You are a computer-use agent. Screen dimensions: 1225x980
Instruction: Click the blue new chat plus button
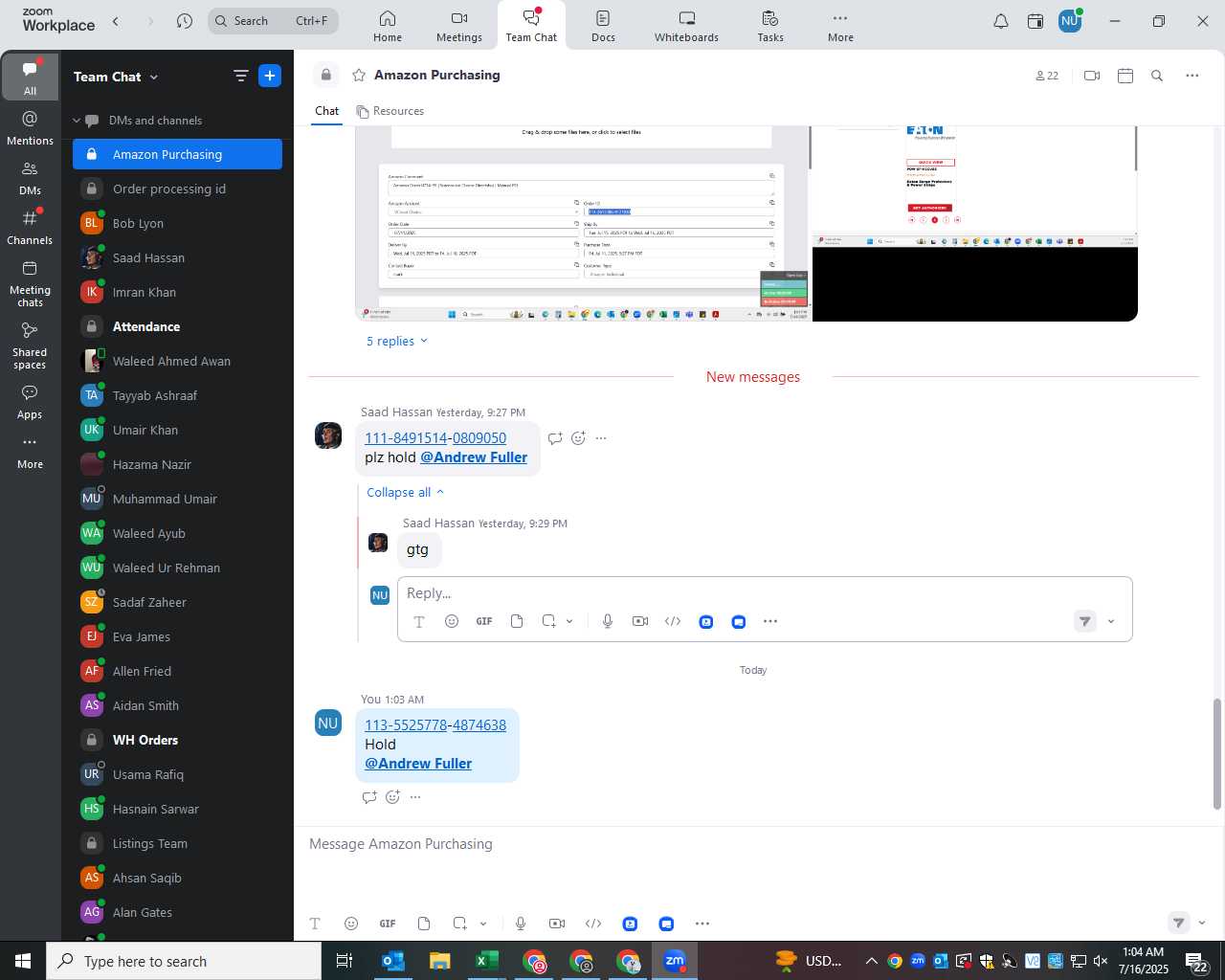pos(270,77)
